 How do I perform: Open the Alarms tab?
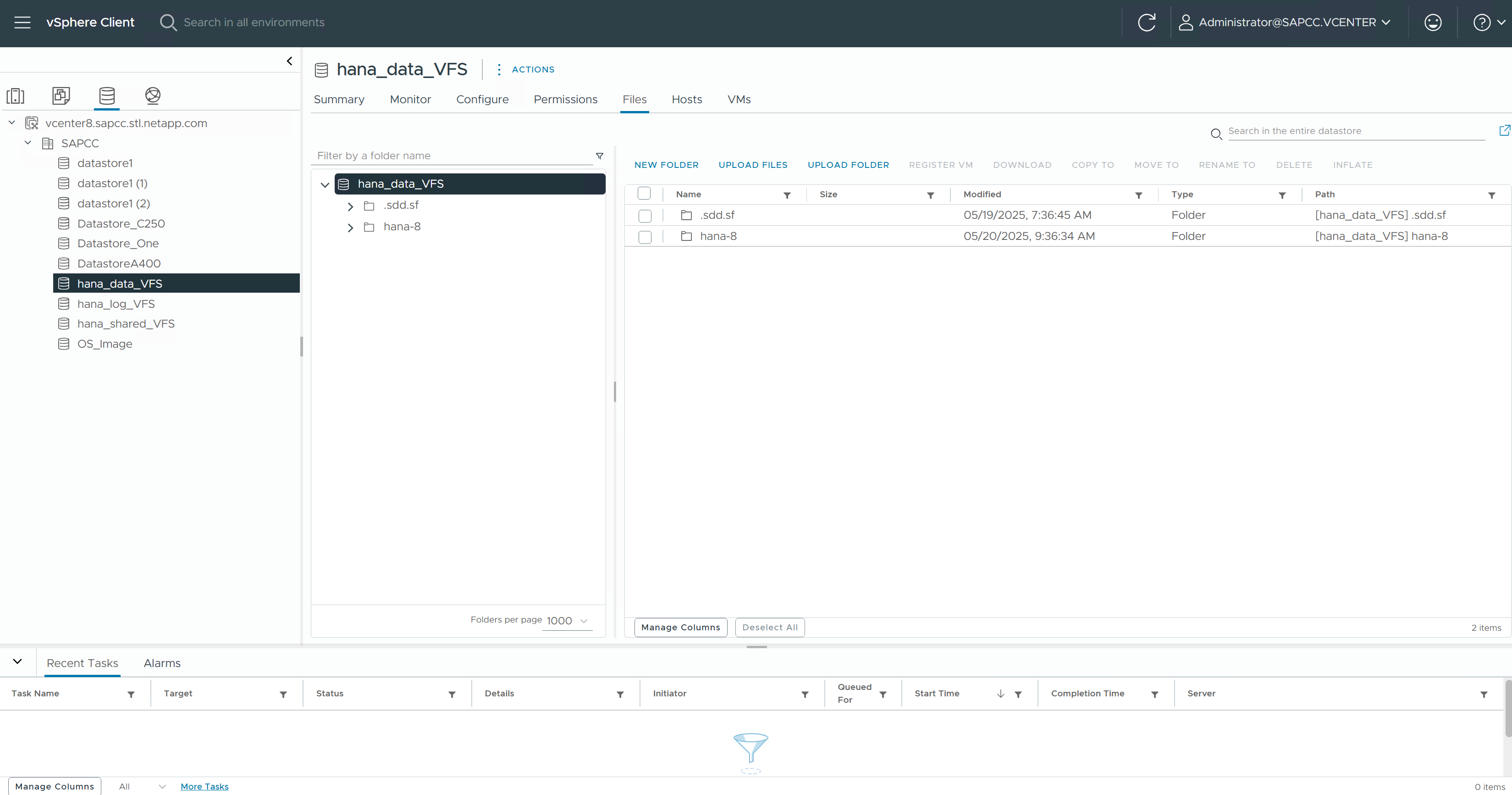[x=162, y=663]
